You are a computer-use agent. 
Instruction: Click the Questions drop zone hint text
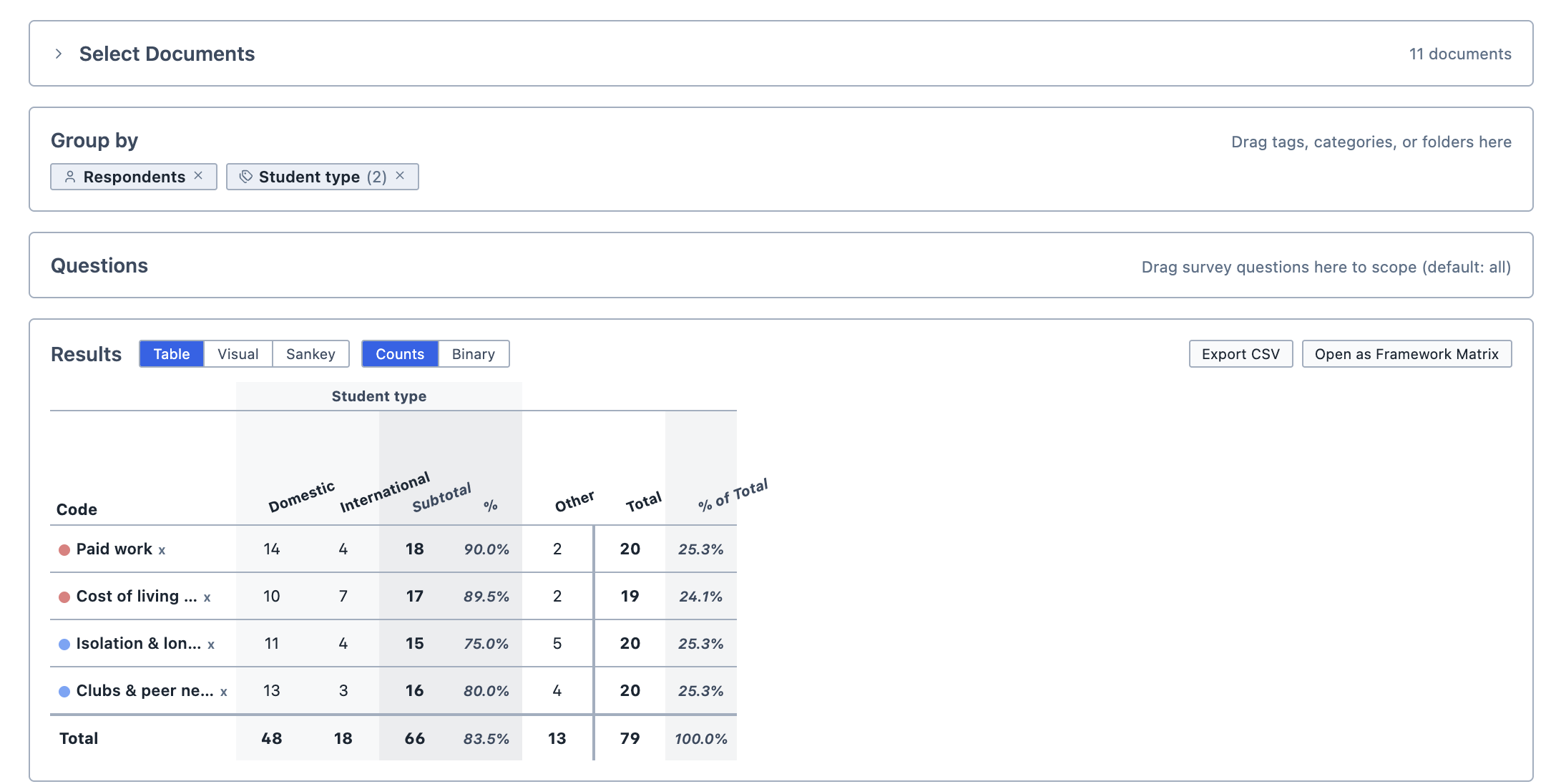1326,267
